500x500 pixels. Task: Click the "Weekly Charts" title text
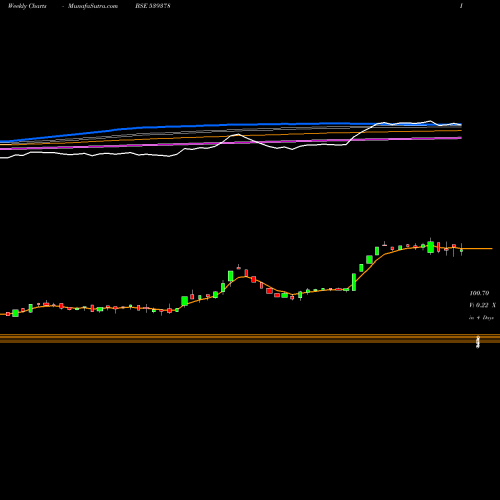(x=27, y=6)
